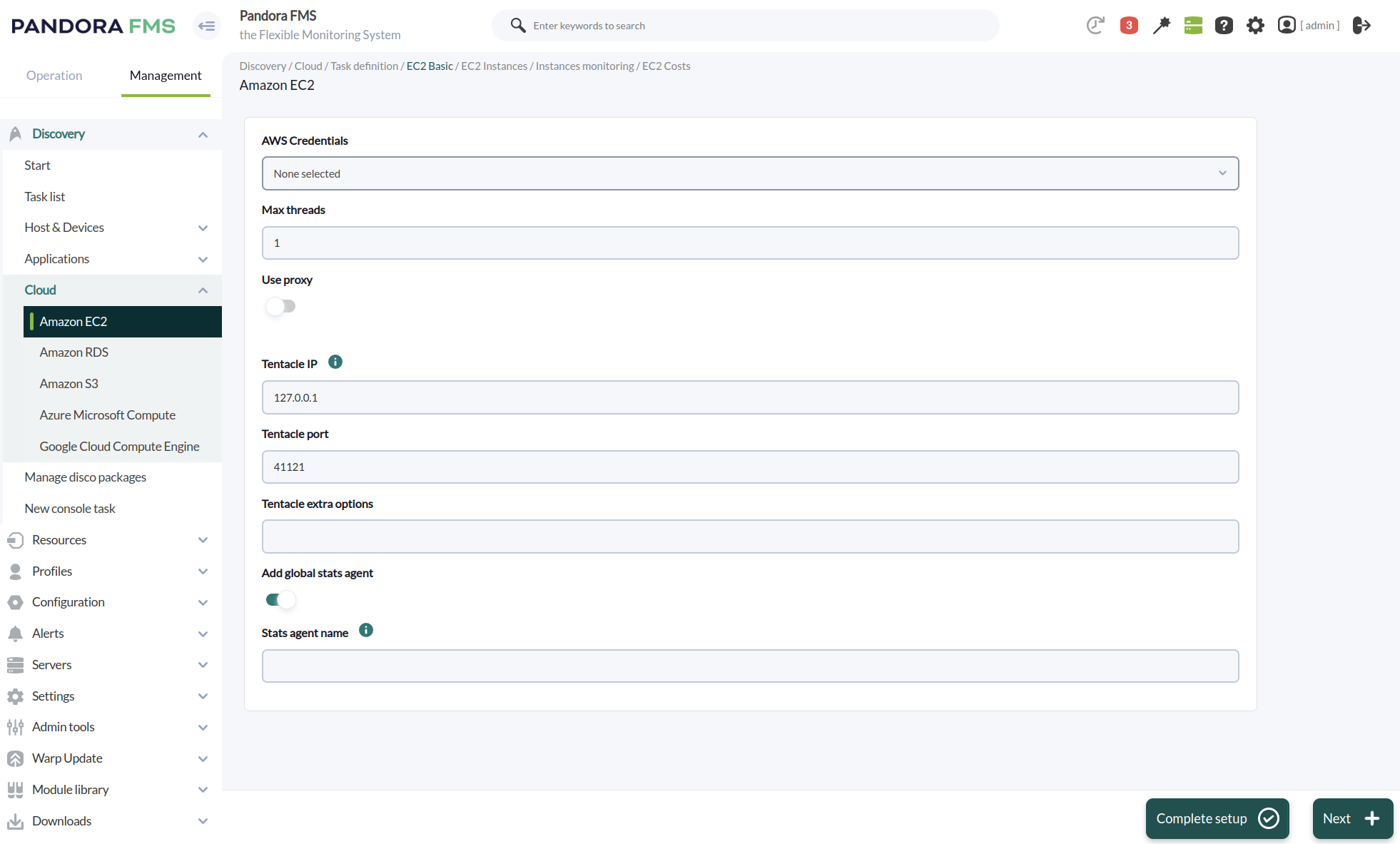Open the autorefresh clock icon

click(x=1095, y=26)
